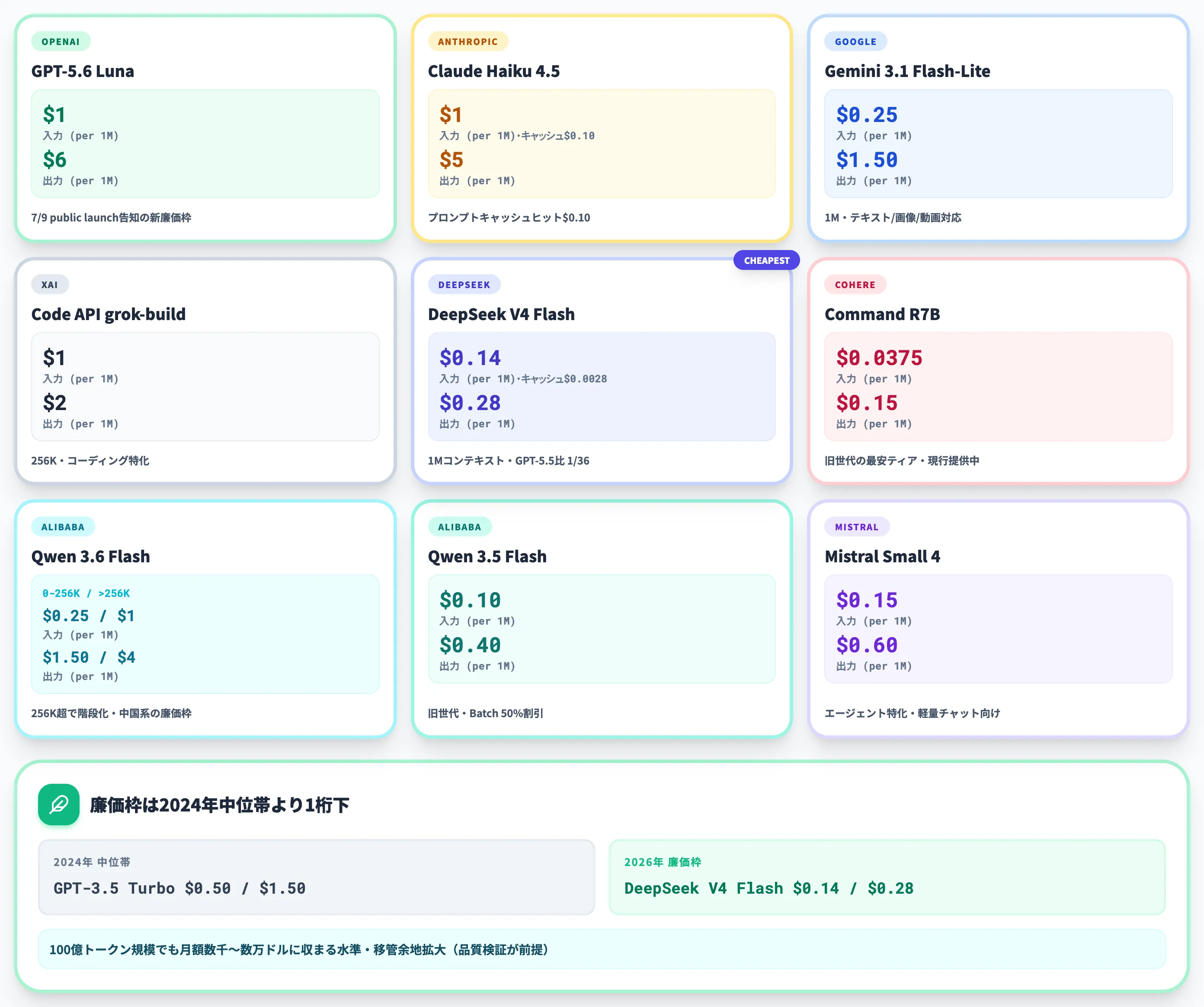
Task: Click the OPENAI provider tag
Action: [61, 41]
